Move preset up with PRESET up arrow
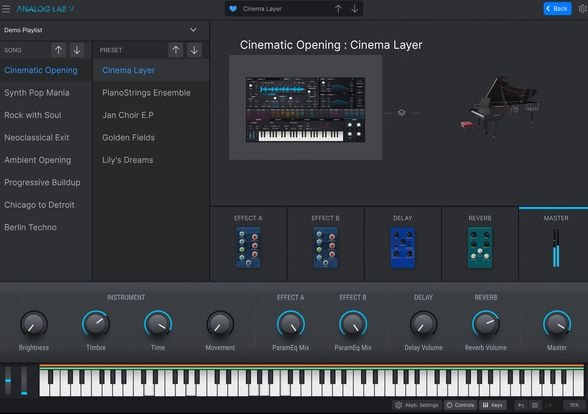 pyautogui.click(x=176, y=50)
